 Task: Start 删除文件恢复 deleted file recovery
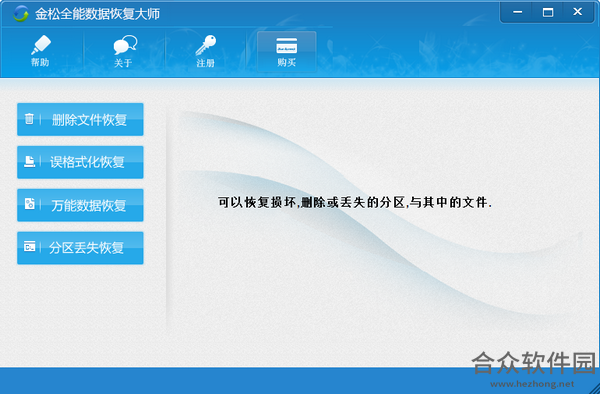pyautogui.click(x=80, y=119)
